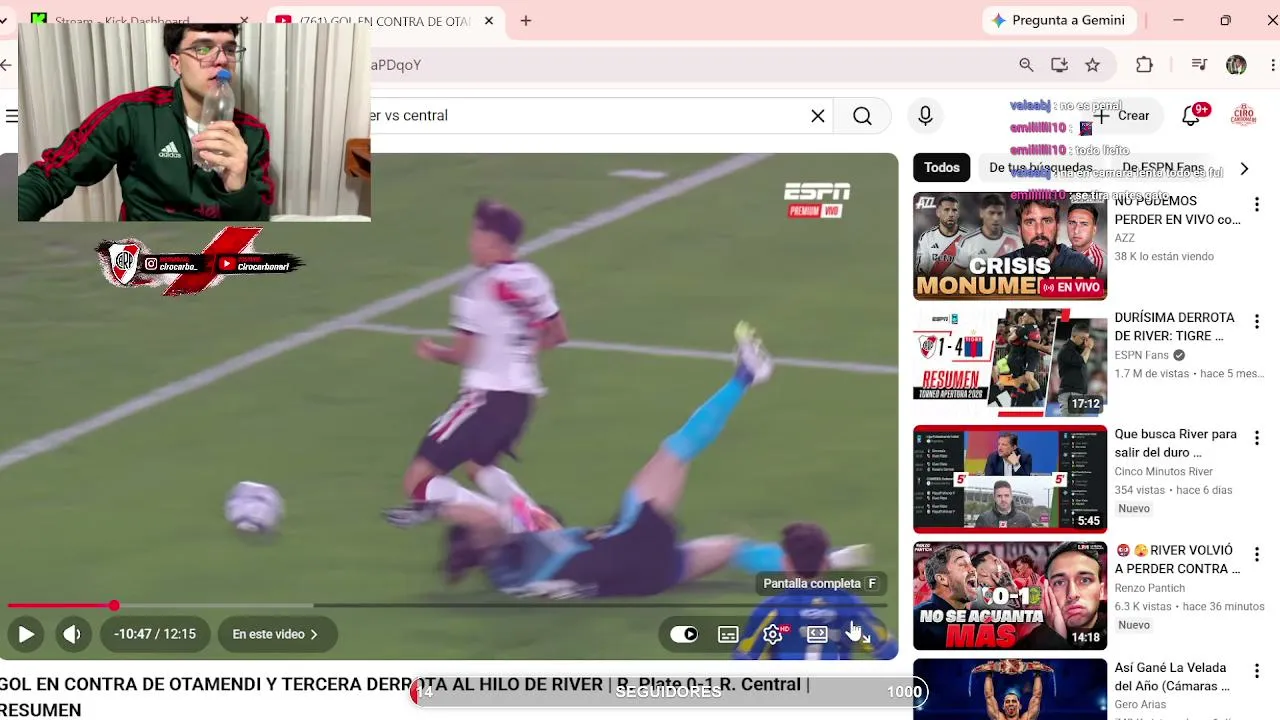Show more filter chips with the right chevron
This screenshot has width=1280, height=720.
click(x=1244, y=168)
